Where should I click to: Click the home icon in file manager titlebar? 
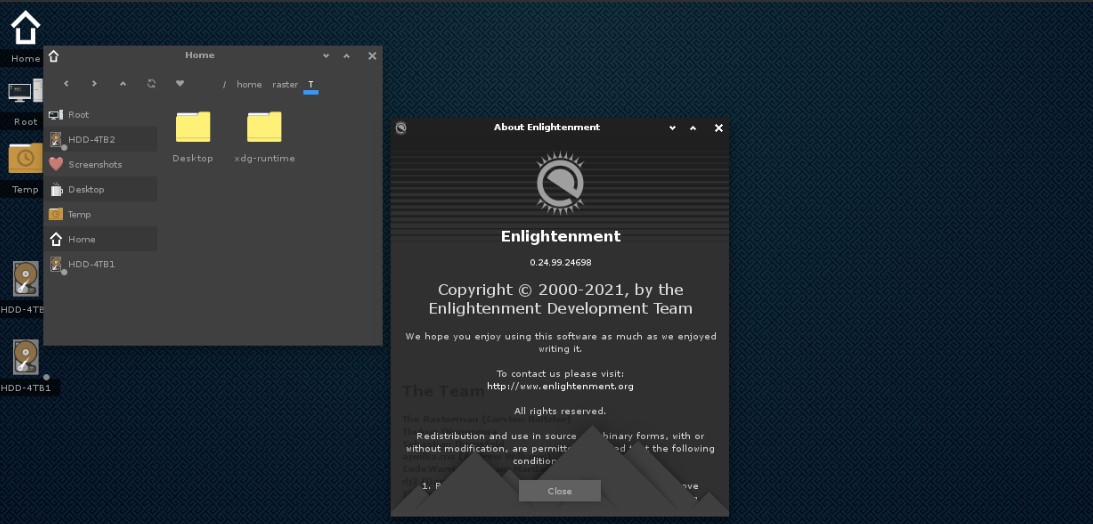(x=54, y=56)
